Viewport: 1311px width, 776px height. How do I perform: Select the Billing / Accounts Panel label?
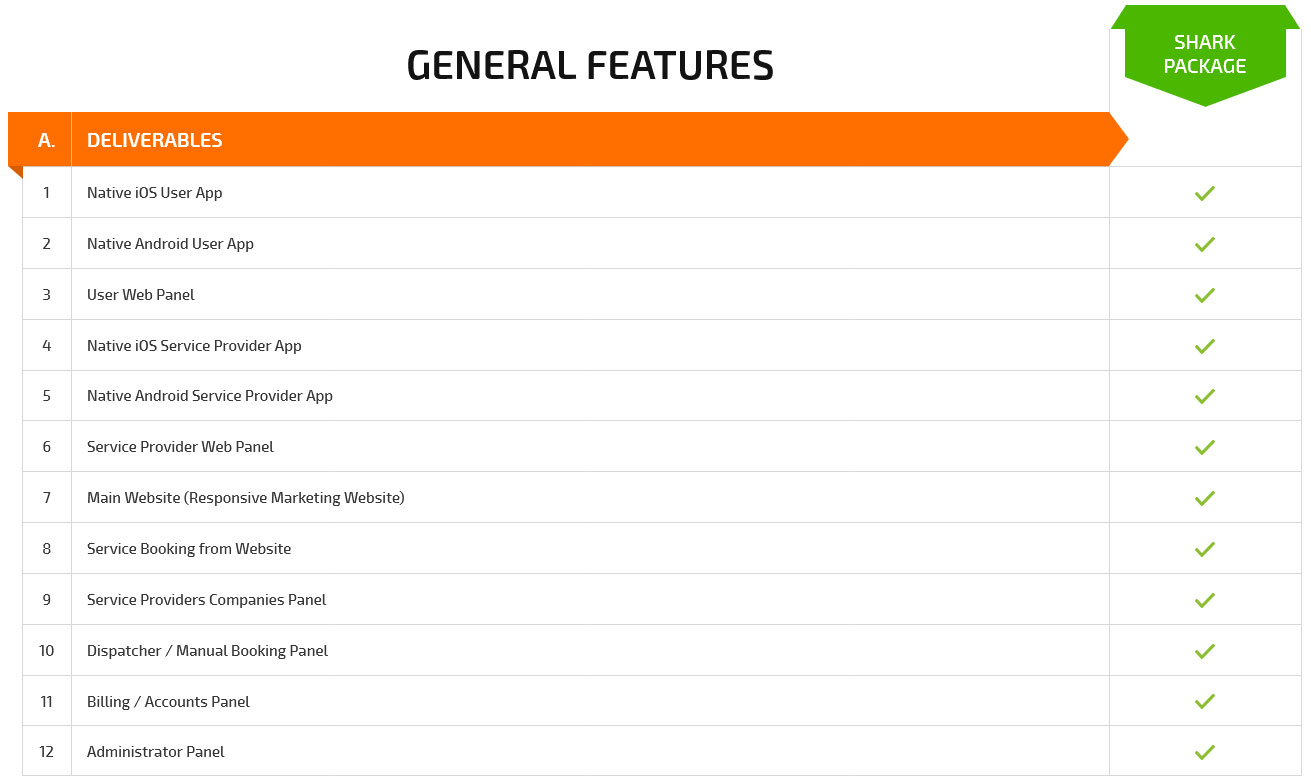[x=168, y=702]
